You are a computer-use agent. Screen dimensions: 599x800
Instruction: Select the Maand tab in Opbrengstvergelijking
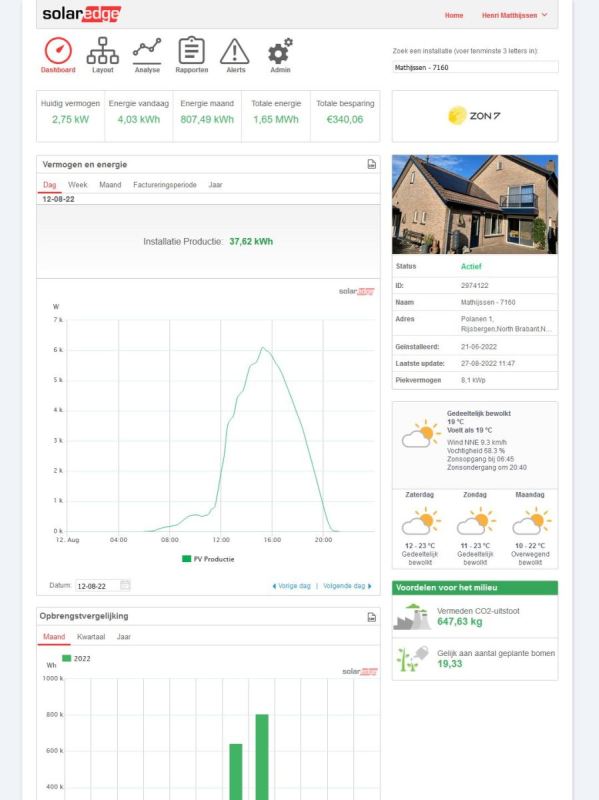[54, 637]
